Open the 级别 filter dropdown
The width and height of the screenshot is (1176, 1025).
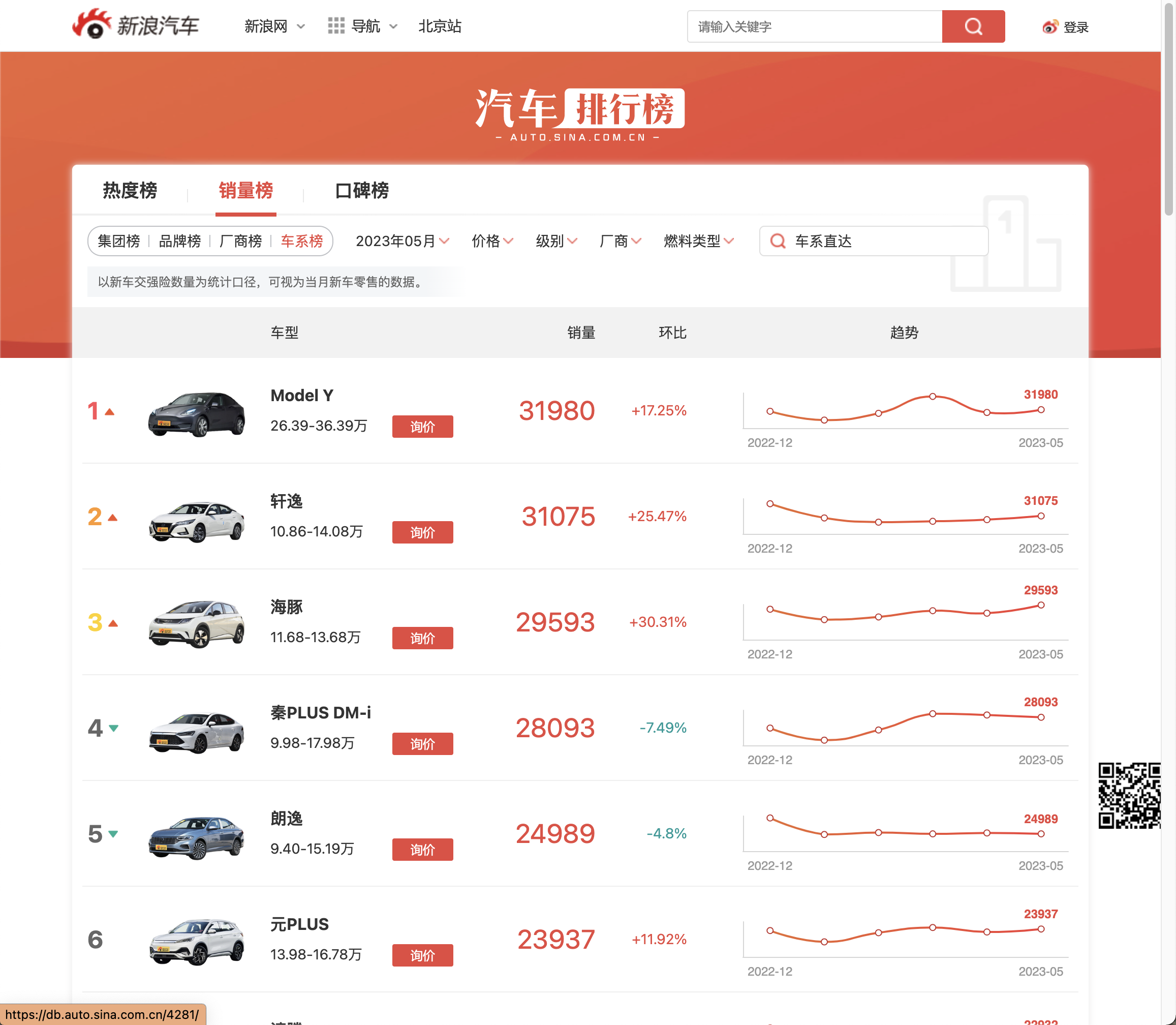pyautogui.click(x=556, y=241)
